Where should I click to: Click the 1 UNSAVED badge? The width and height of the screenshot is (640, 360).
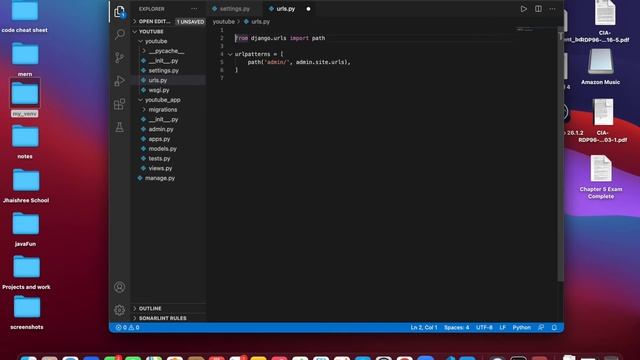[x=190, y=22]
